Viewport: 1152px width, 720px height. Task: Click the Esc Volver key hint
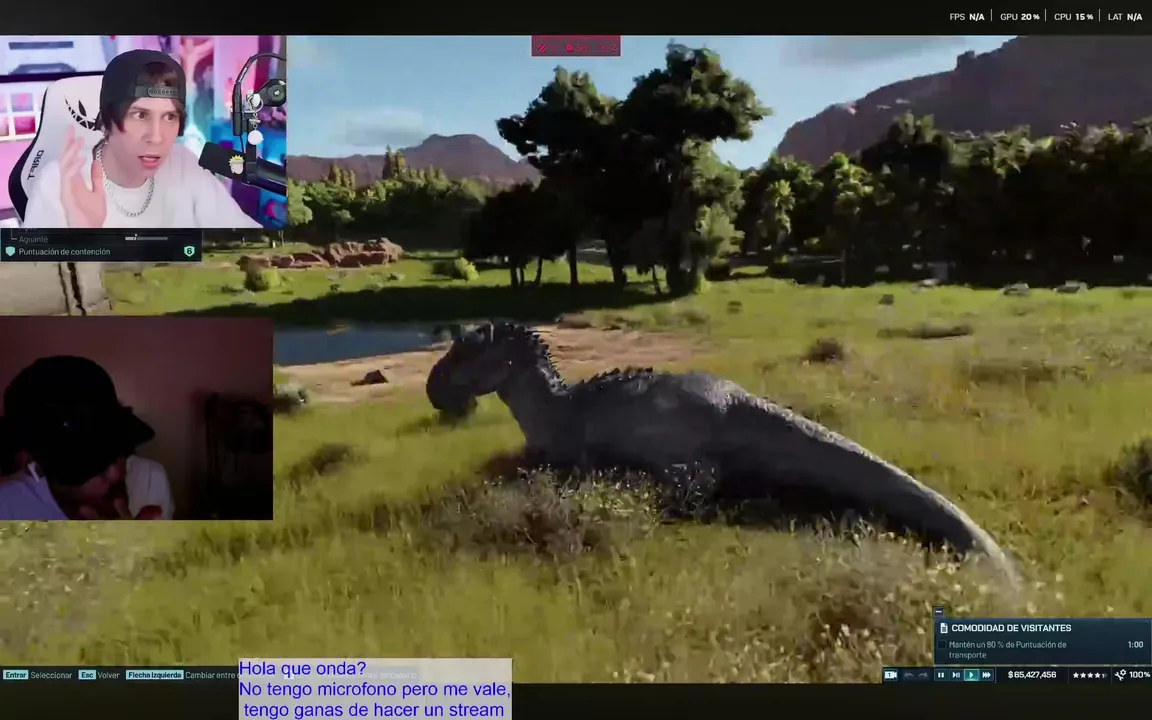(99, 674)
